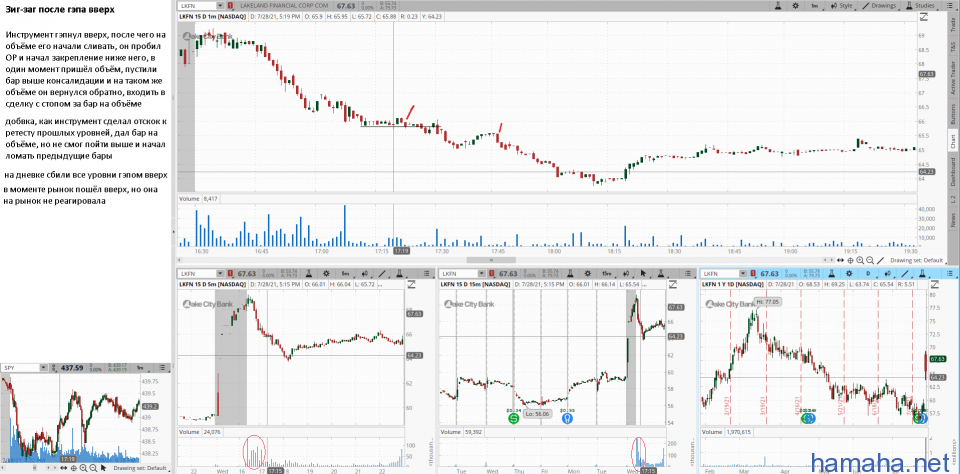Image resolution: width=960 pixels, height=474 pixels.
Task: Zoom in magnifier under SPY chart
Action: 83,468
